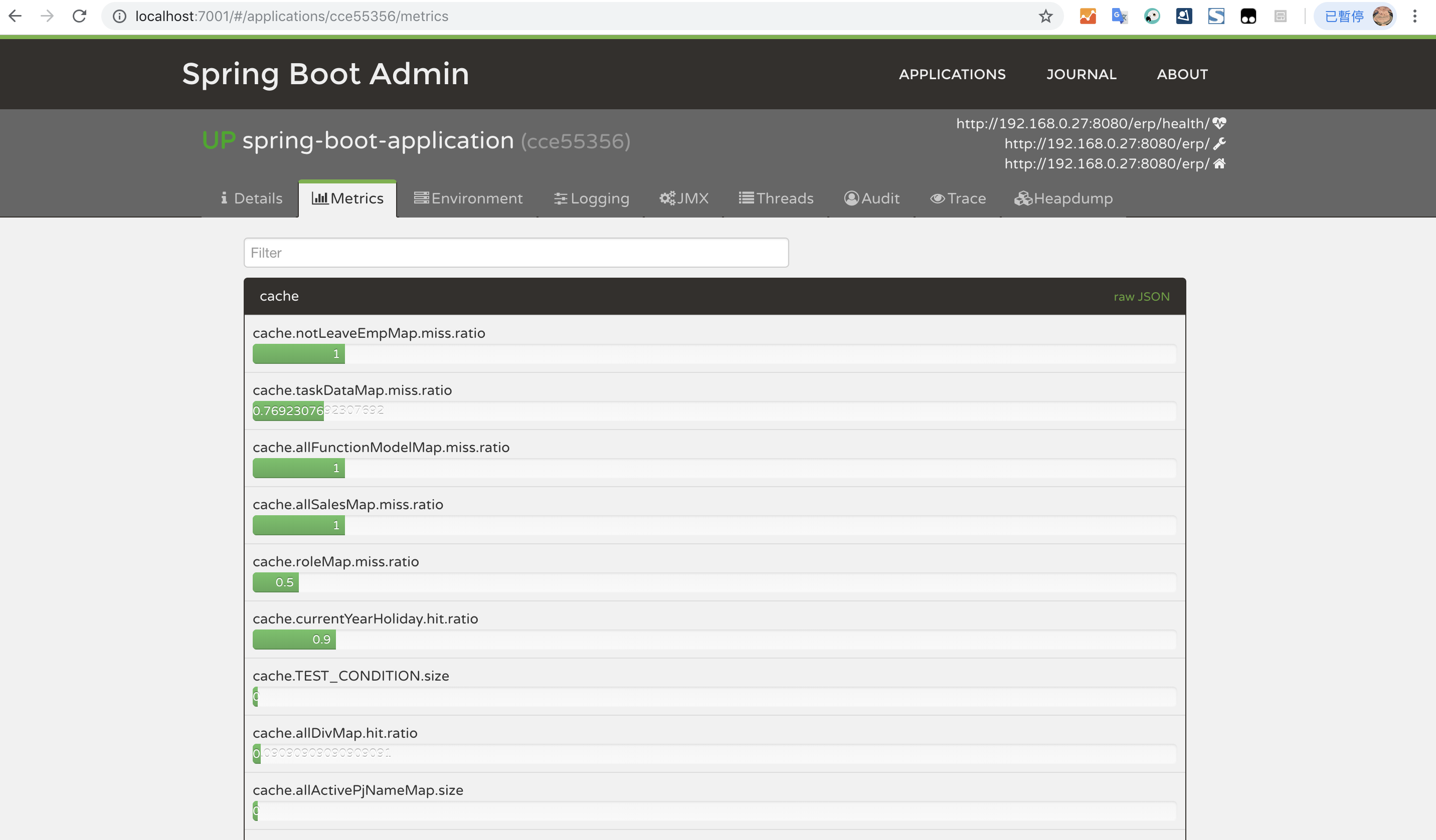Image resolution: width=1436 pixels, height=840 pixels.
Task: Open JOURNAL in top navigation
Action: [1081, 74]
